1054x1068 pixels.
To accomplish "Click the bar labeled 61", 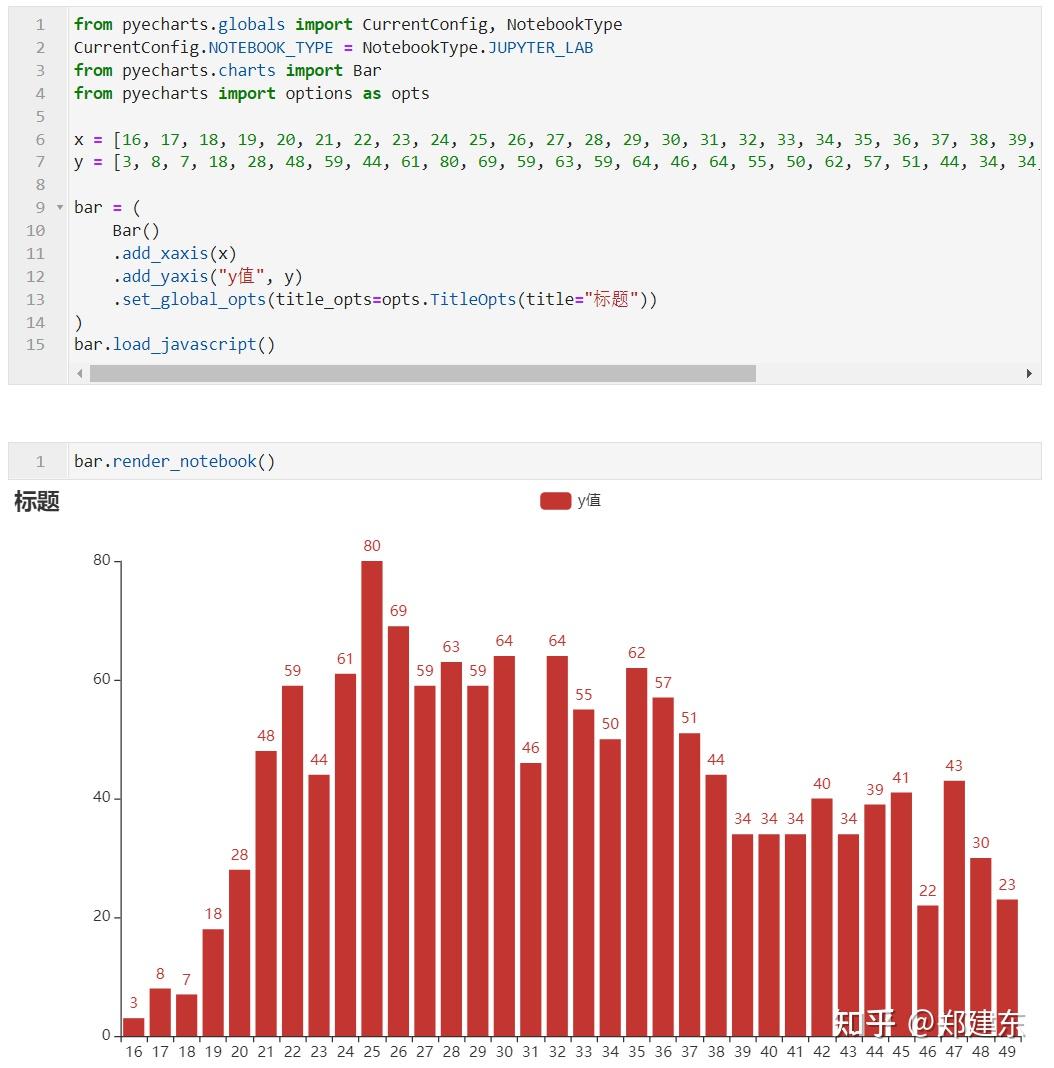I will pyautogui.click(x=345, y=855).
